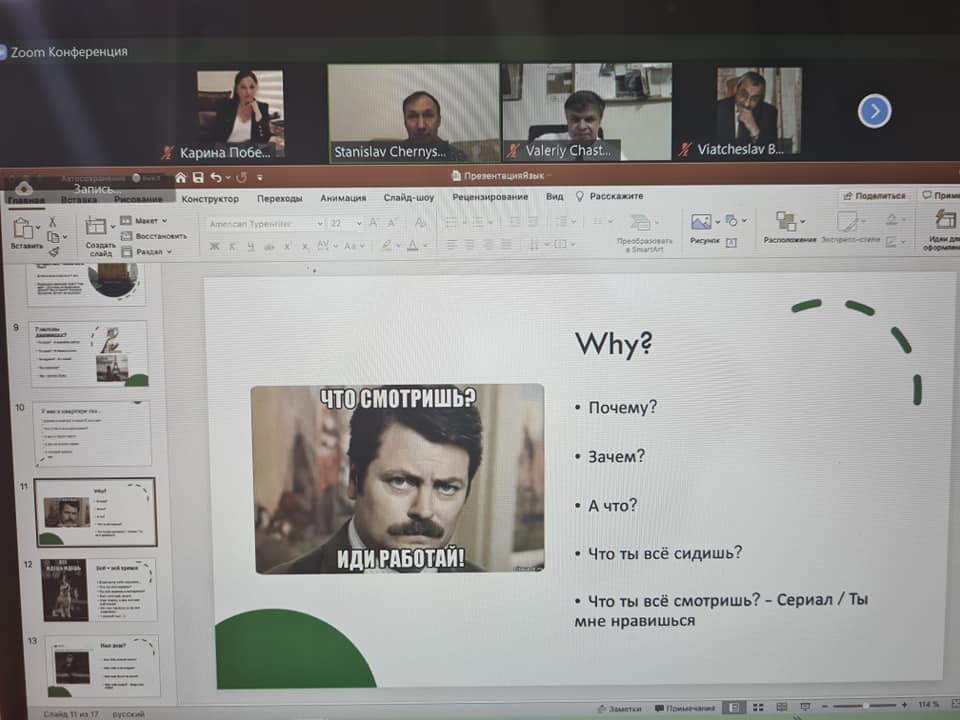The width and height of the screenshot is (960, 720).
Task: Switch to slide sorter view in status bar
Action: coord(758,707)
